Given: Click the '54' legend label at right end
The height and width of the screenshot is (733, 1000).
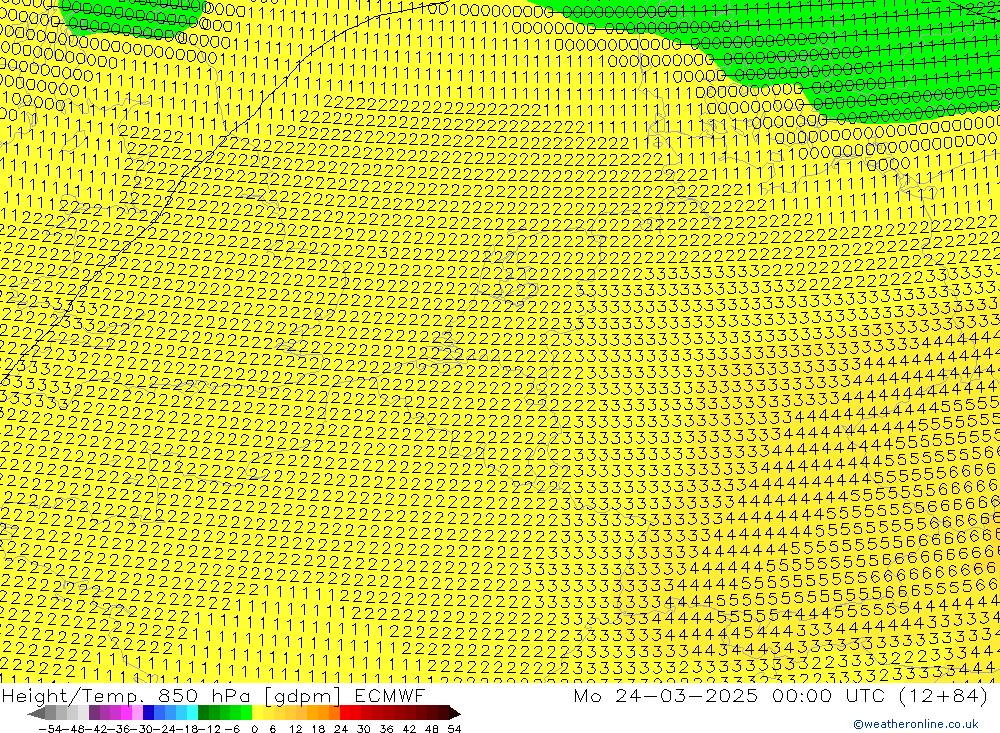Looking at the screenshot, I should pyautogui.click(x=454, y=729).
